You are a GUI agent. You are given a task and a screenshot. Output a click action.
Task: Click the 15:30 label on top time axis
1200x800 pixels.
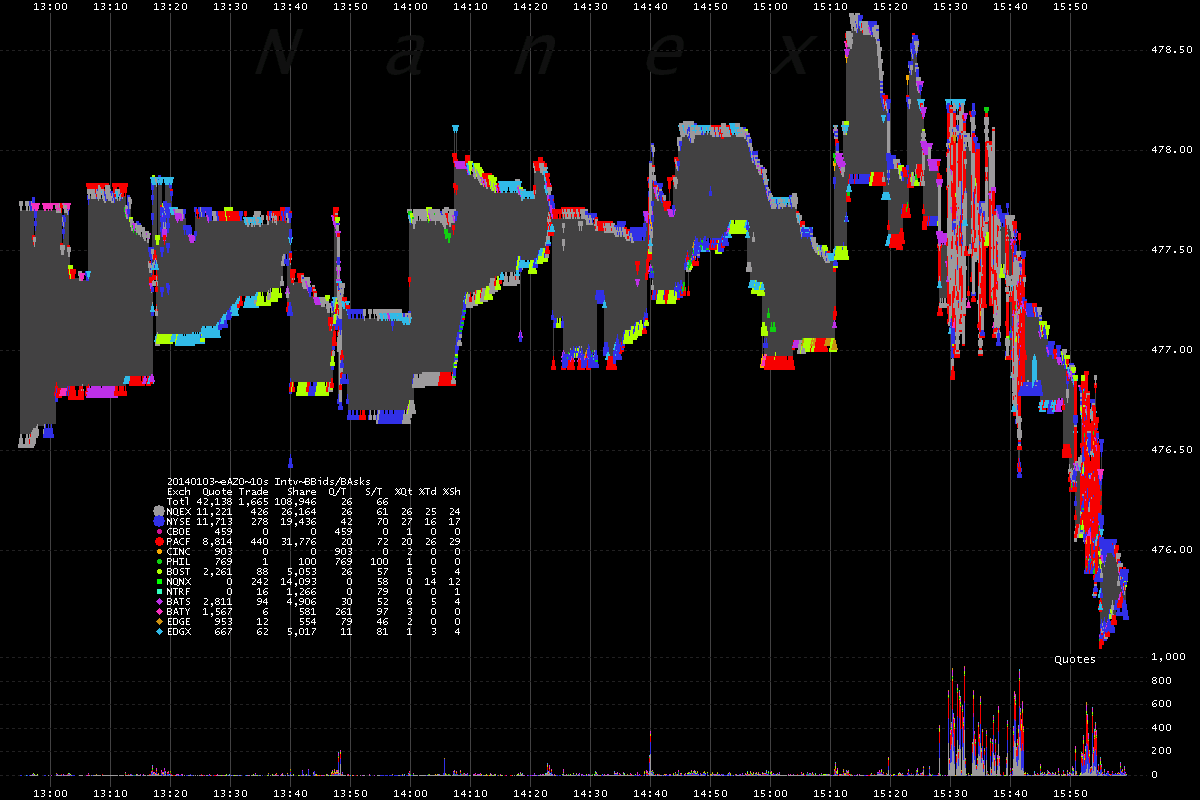coord(950,6)
